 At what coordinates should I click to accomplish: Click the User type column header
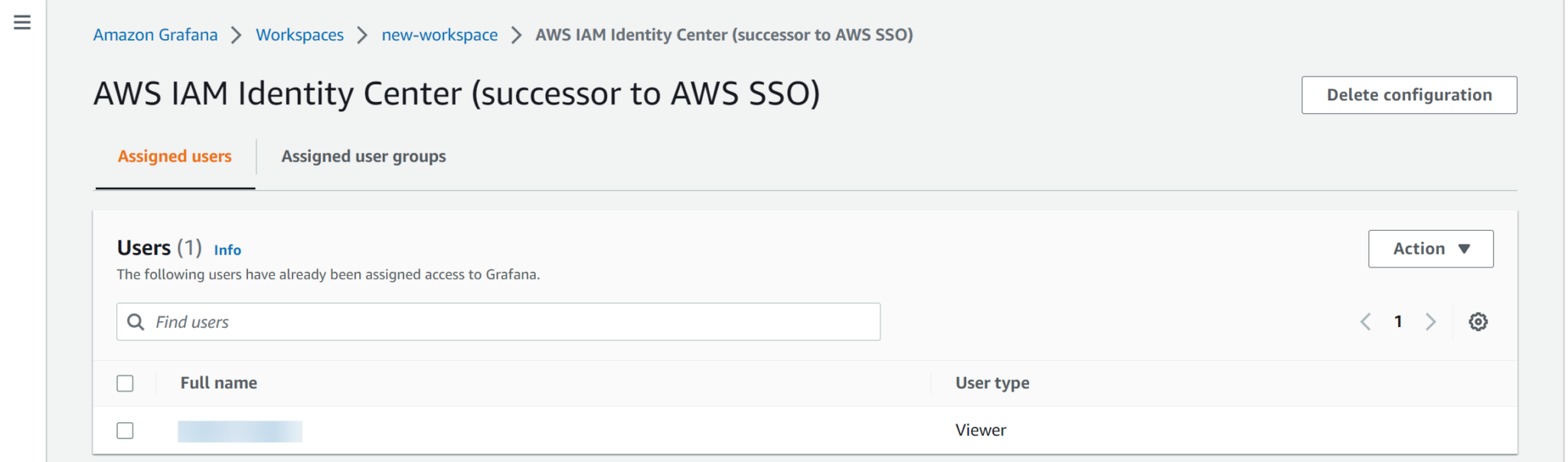tap(992, 383)
